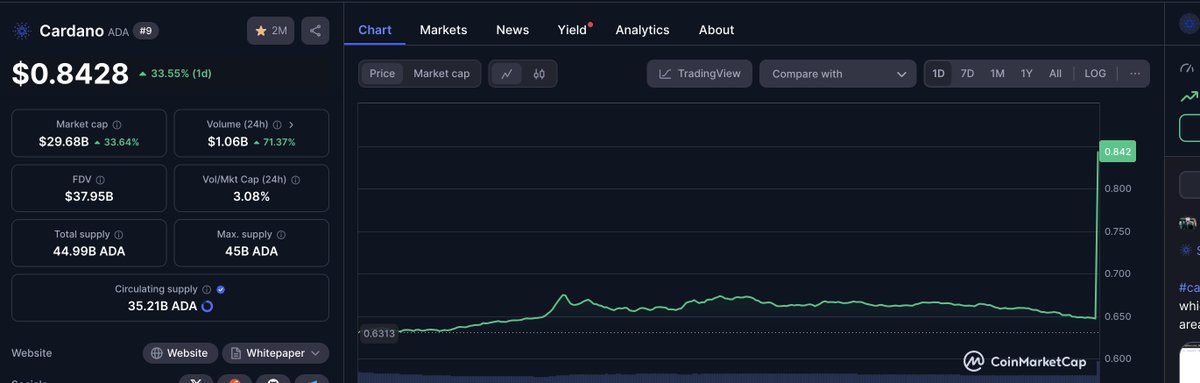Click the $0.8428 price value
The width and height of the screenshot is (1200, 383).
(70, 74)
